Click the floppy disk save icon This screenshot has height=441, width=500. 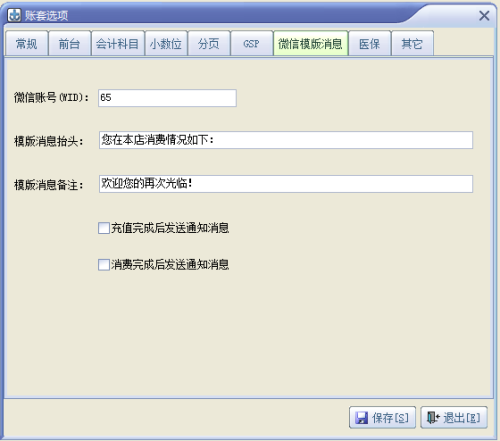coord(362,417)
